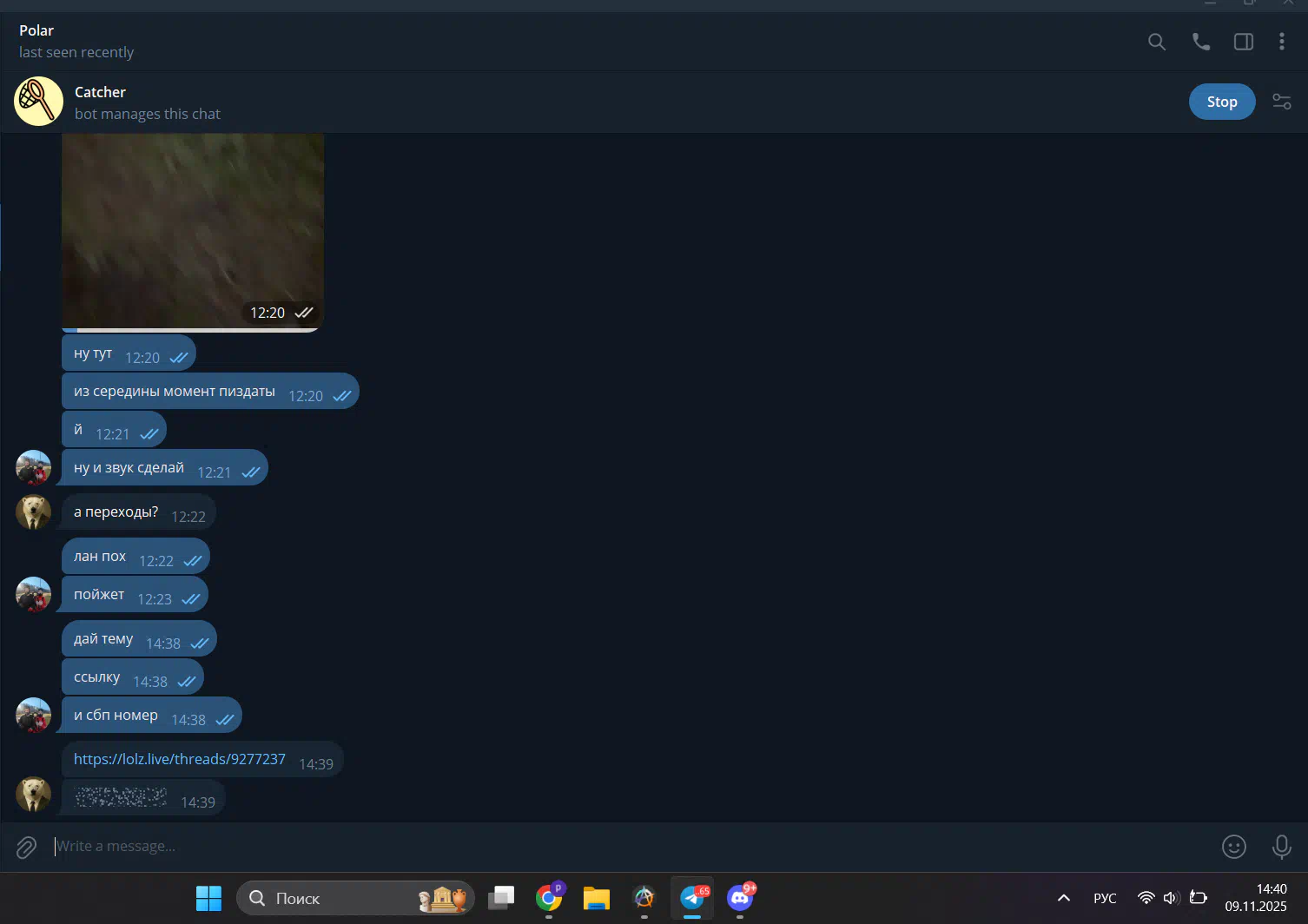Open Polar's profile from chat header name
Image resolution: width=1308 pixels, height=924 pixels.
click(36, 30)
